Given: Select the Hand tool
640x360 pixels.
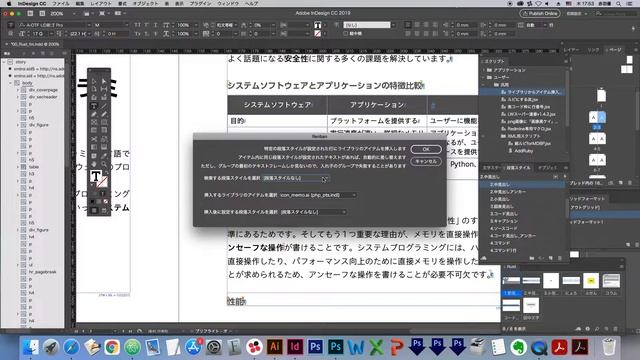Looking at the screenshot, I should tap(94, 164).
